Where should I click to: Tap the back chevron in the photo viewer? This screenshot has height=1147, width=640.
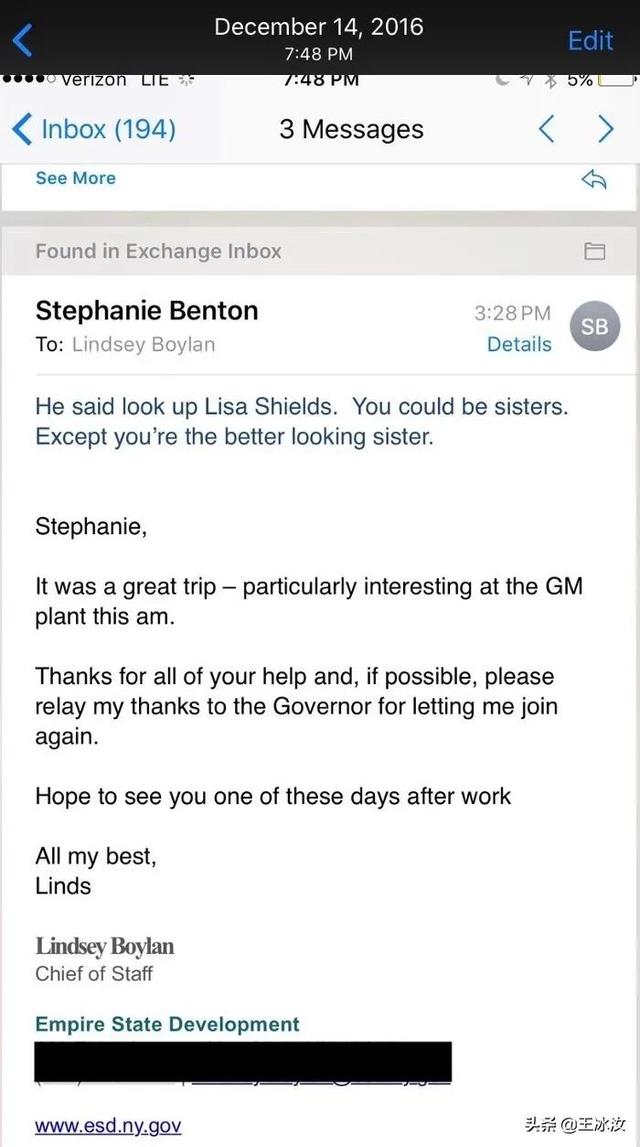23,40
